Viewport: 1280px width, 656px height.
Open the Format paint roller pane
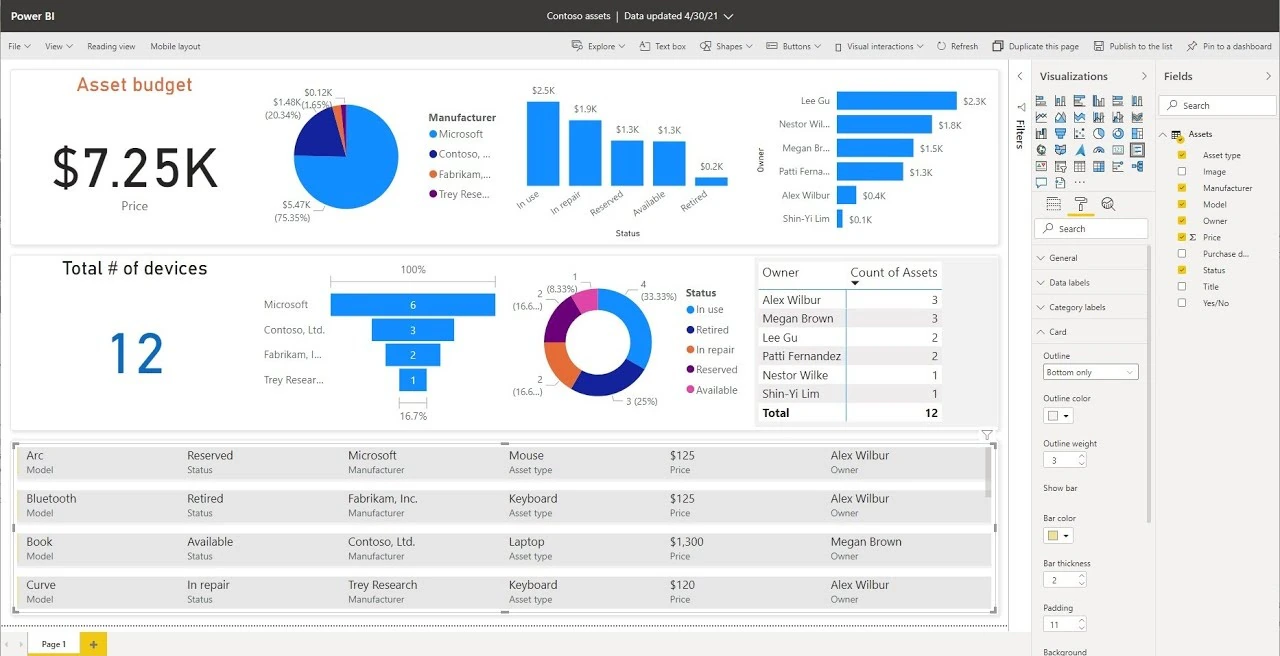click(x=1081, y=204)
